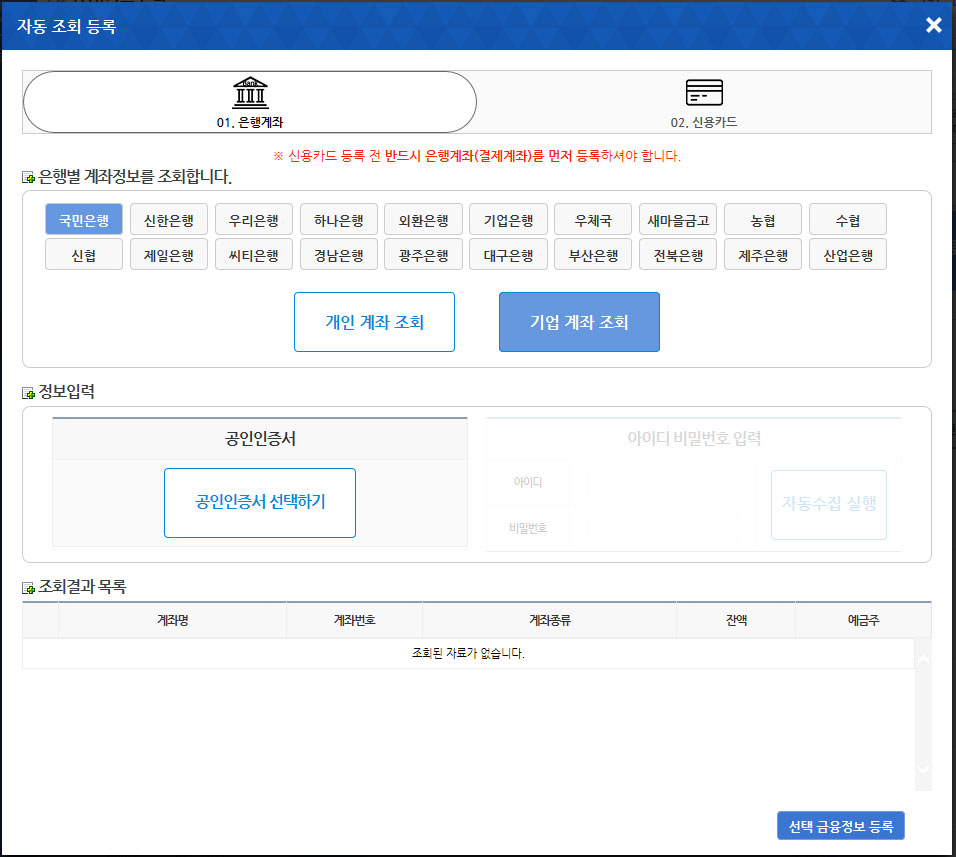Screen dimensions: 956x857
Task: Click the 예금주 column header
Action: tap(863, 620)
